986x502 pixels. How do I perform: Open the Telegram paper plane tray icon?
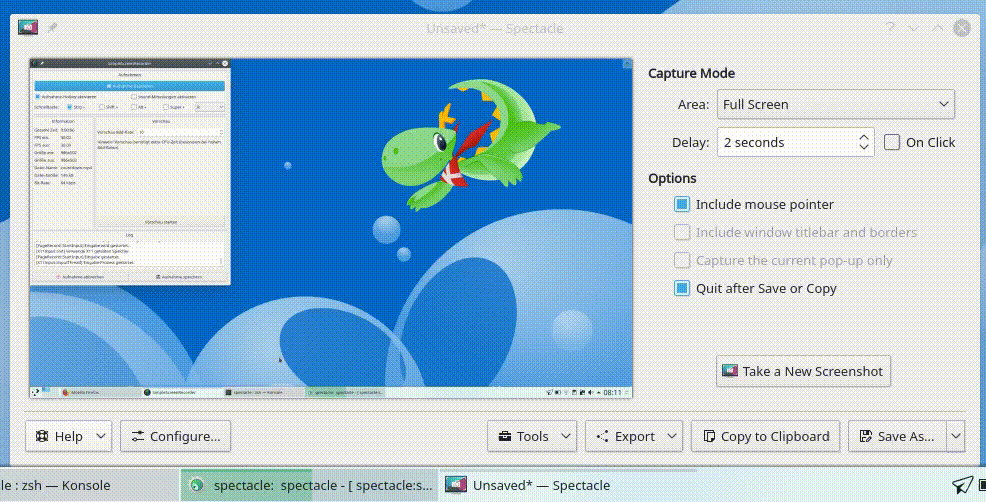click(962, 484)
